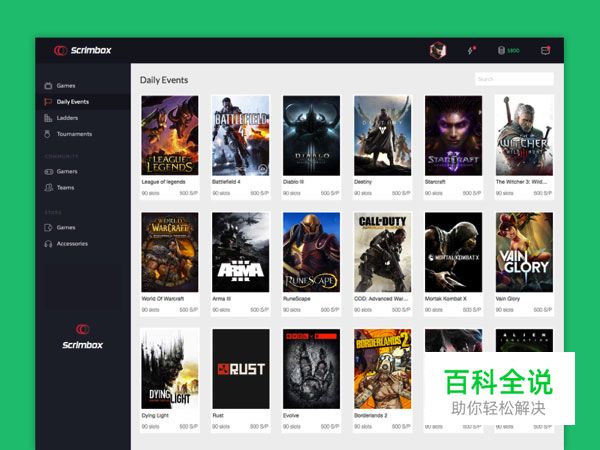The width and height of the screenshot is (600, 450).
Task: Click the Games sidebar icon under main menu
Action: (48, 86)
